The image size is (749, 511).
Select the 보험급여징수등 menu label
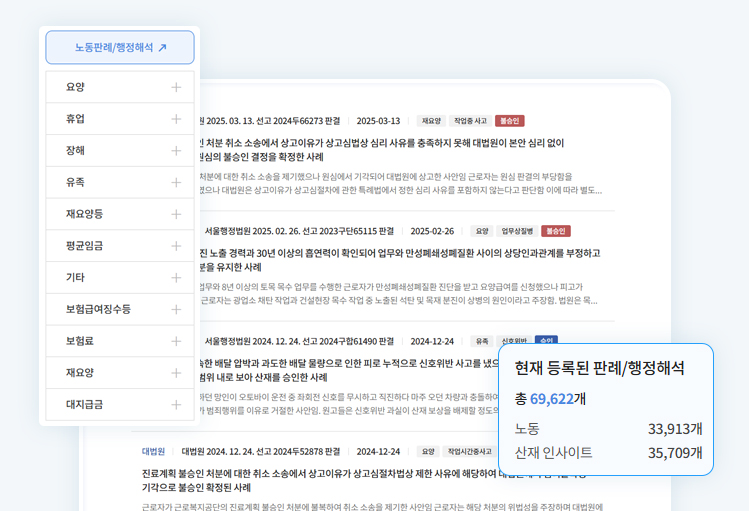click(x=98, y=309)
